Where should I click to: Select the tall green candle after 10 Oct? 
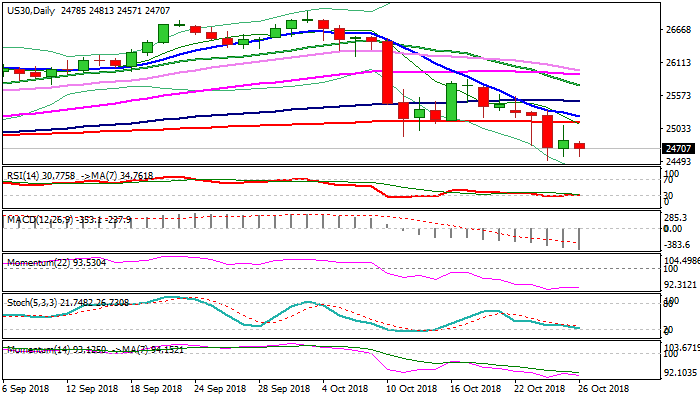tap(451, 100)
